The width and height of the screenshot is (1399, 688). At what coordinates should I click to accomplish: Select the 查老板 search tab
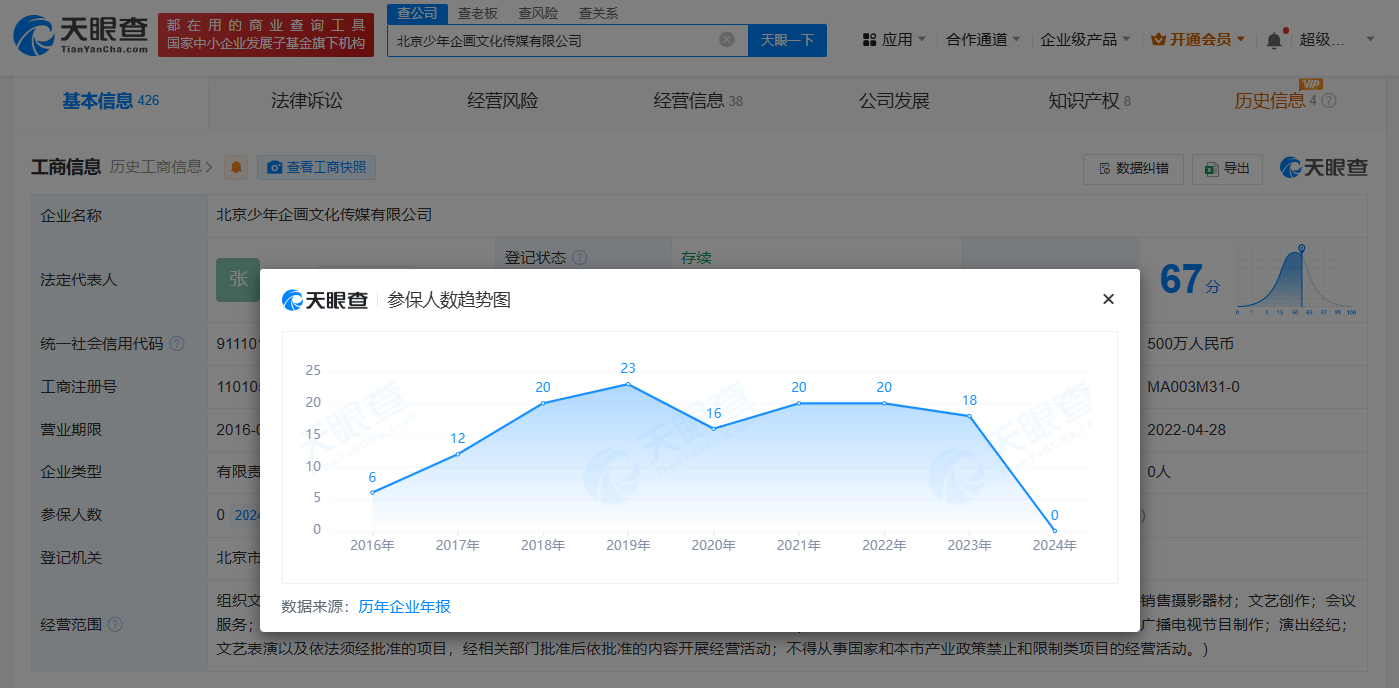coord(477,13)
